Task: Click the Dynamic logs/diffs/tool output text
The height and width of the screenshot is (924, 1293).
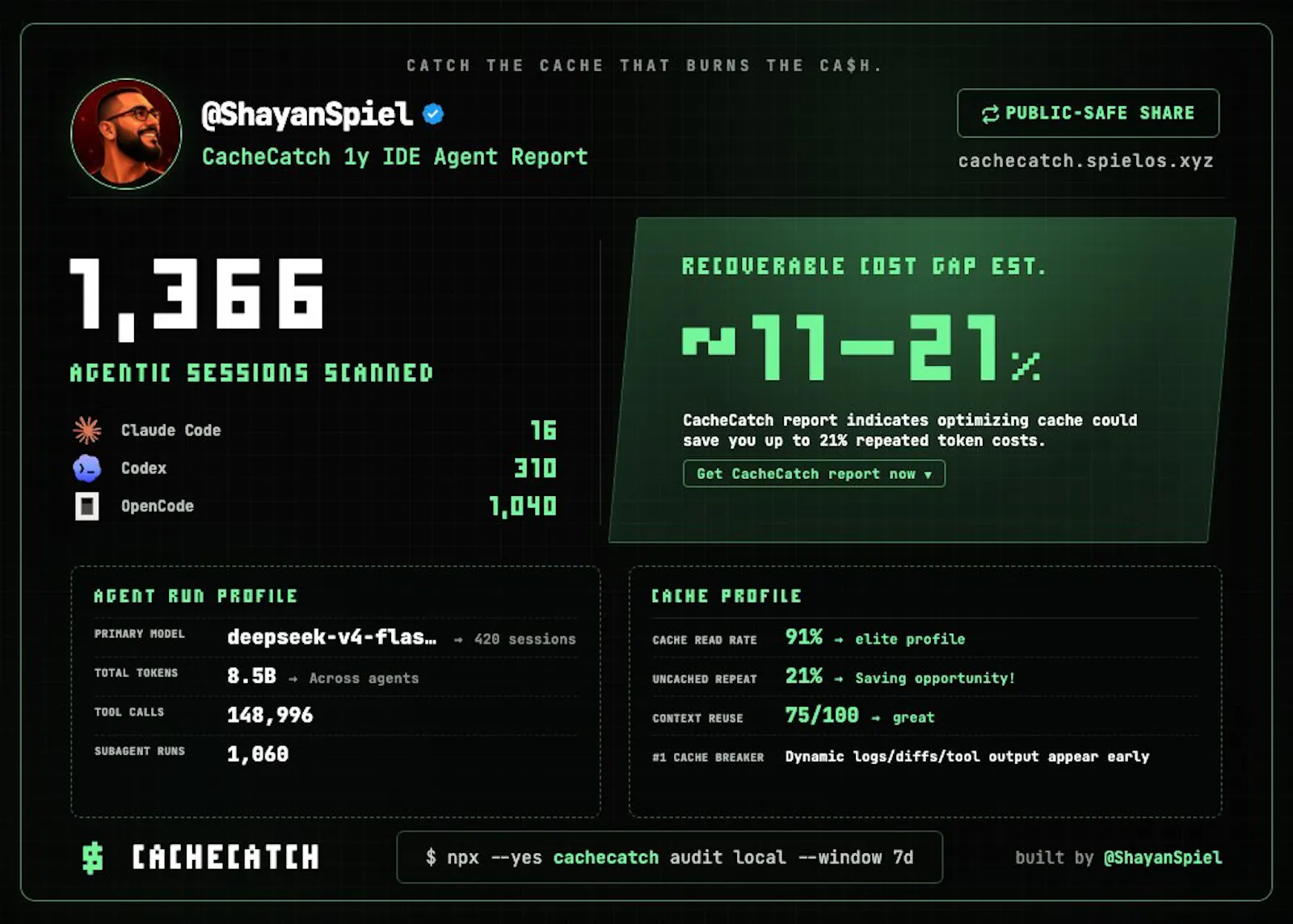Action: coord(967,757)
